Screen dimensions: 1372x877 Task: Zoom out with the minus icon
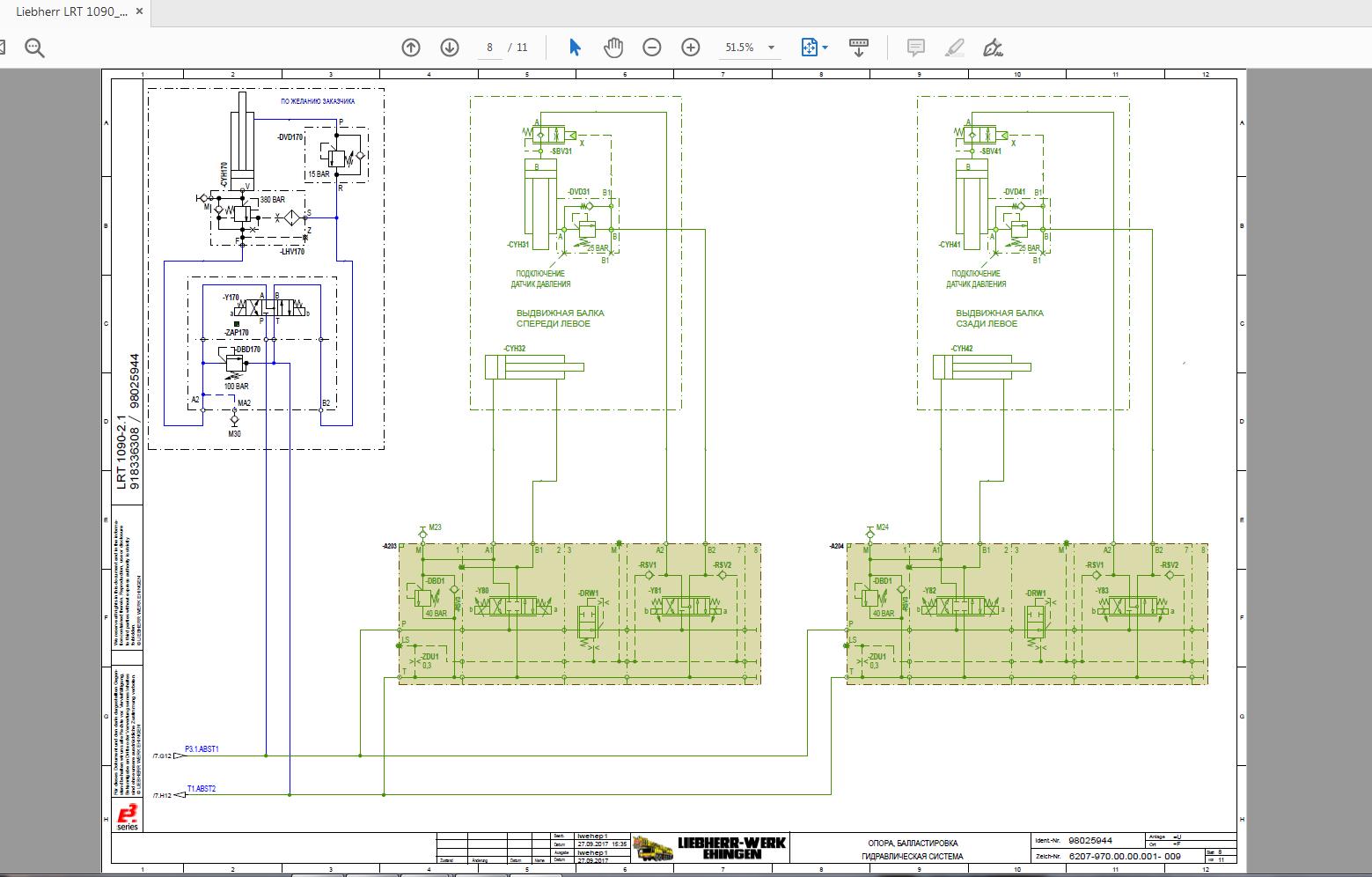pyautogui.click(x=652, y=47)
